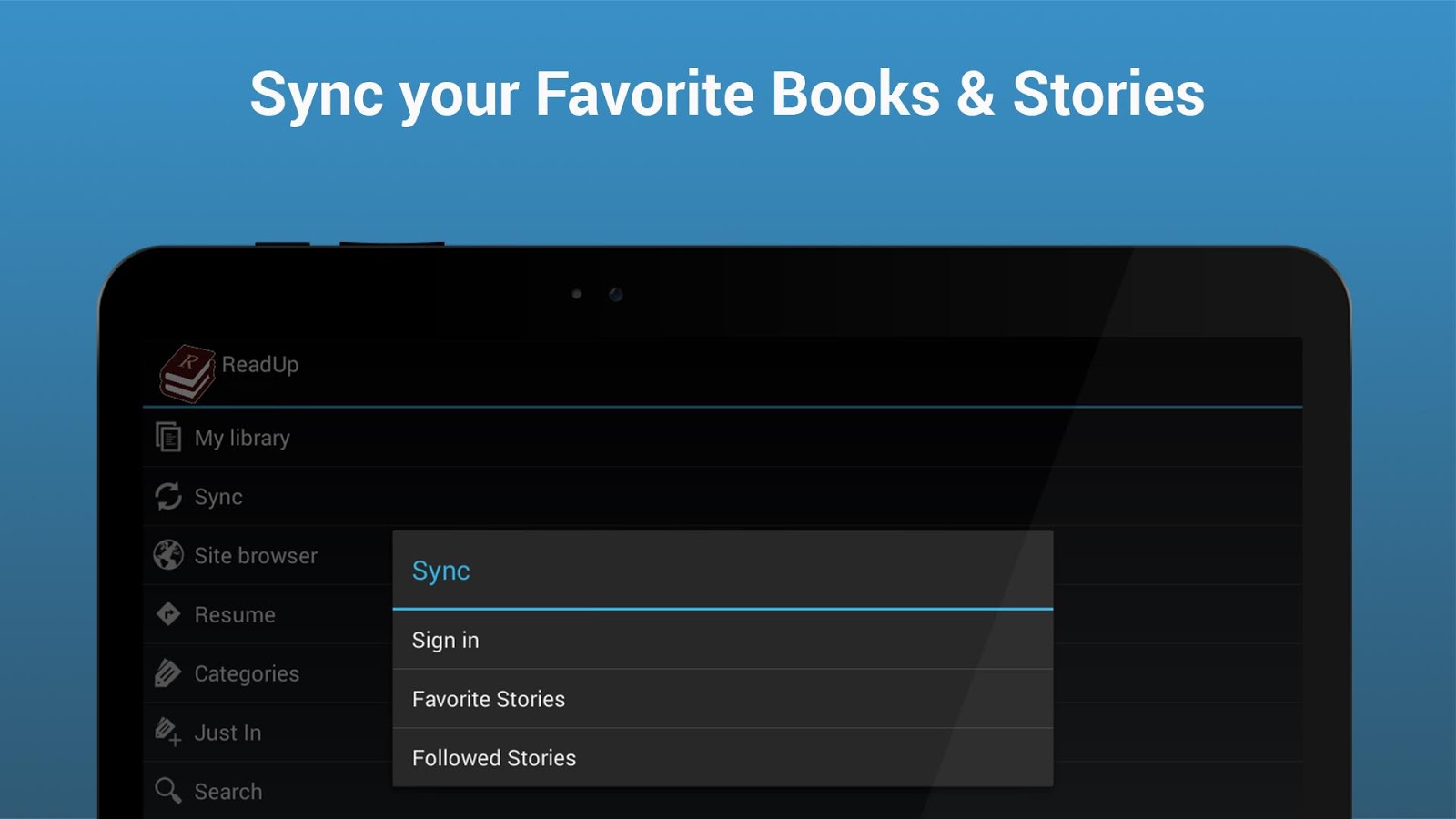Open My library from the sidebar
This screenshot has height=819, width=1456.
tap(240, 437)
